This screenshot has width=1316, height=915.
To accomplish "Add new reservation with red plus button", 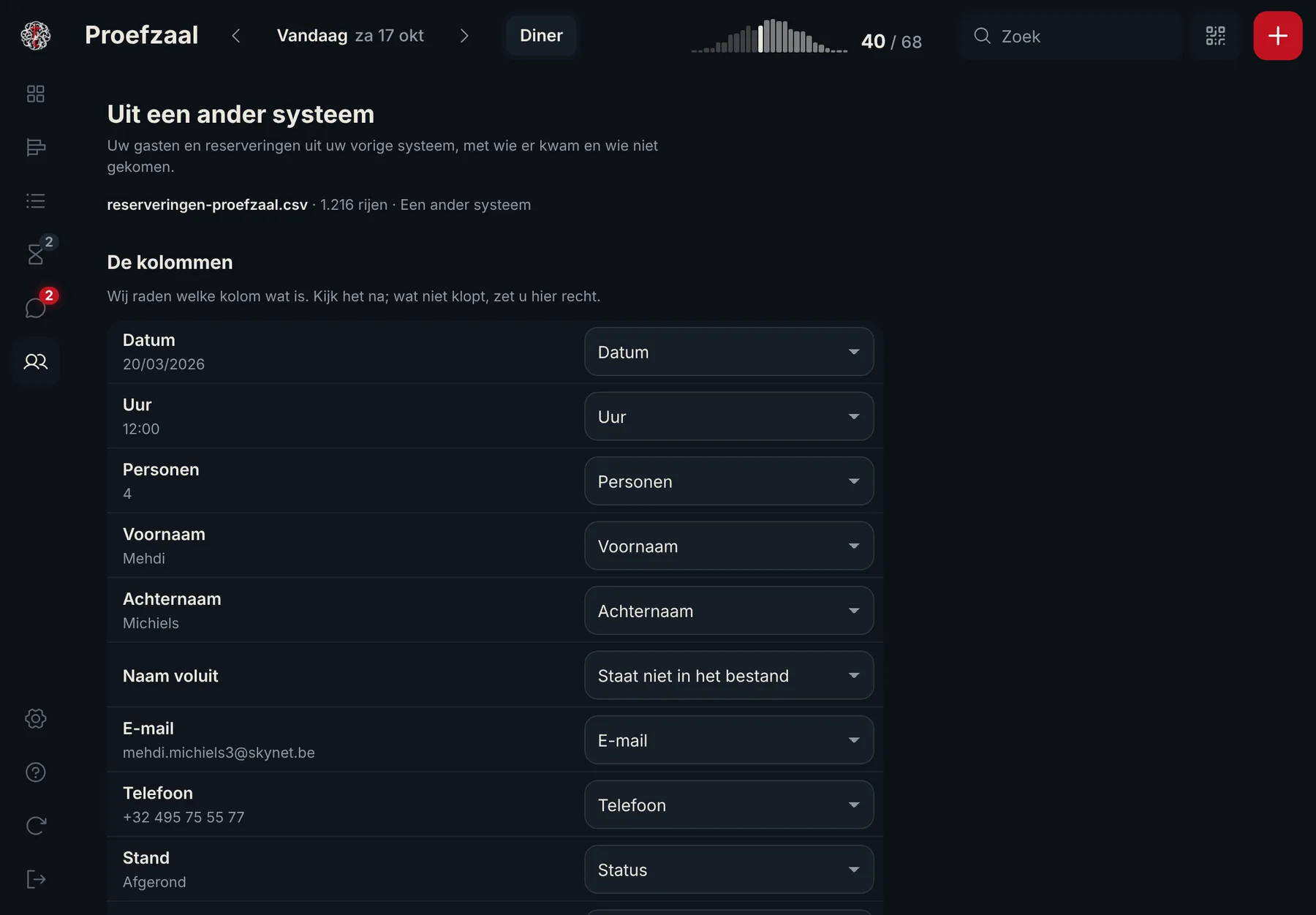I will (1277, 35).
